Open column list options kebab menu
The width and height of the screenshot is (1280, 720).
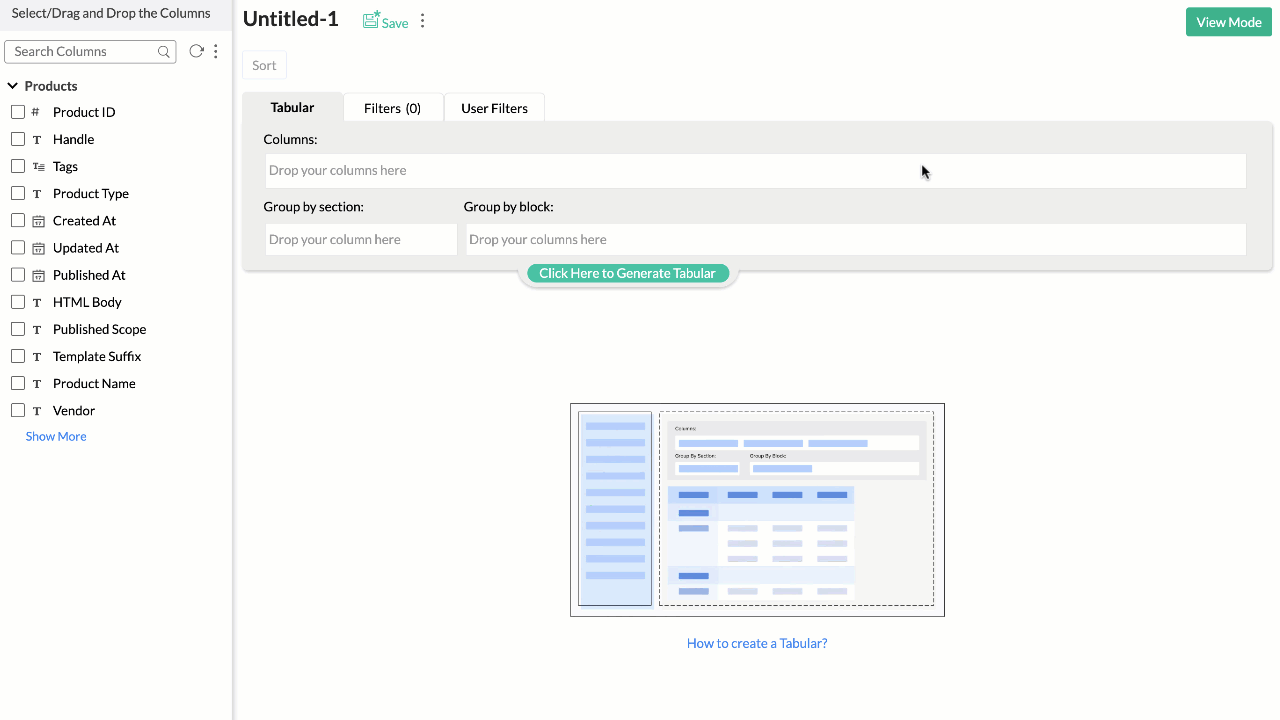pyautogui.click(x=216, y=51)
